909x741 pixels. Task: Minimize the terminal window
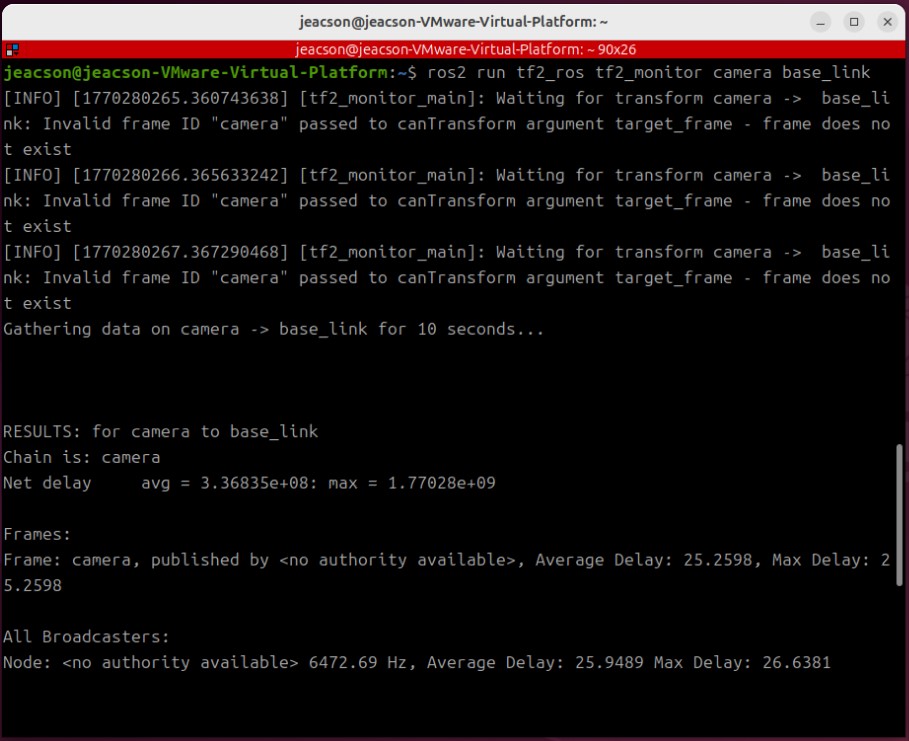[822, 21]
